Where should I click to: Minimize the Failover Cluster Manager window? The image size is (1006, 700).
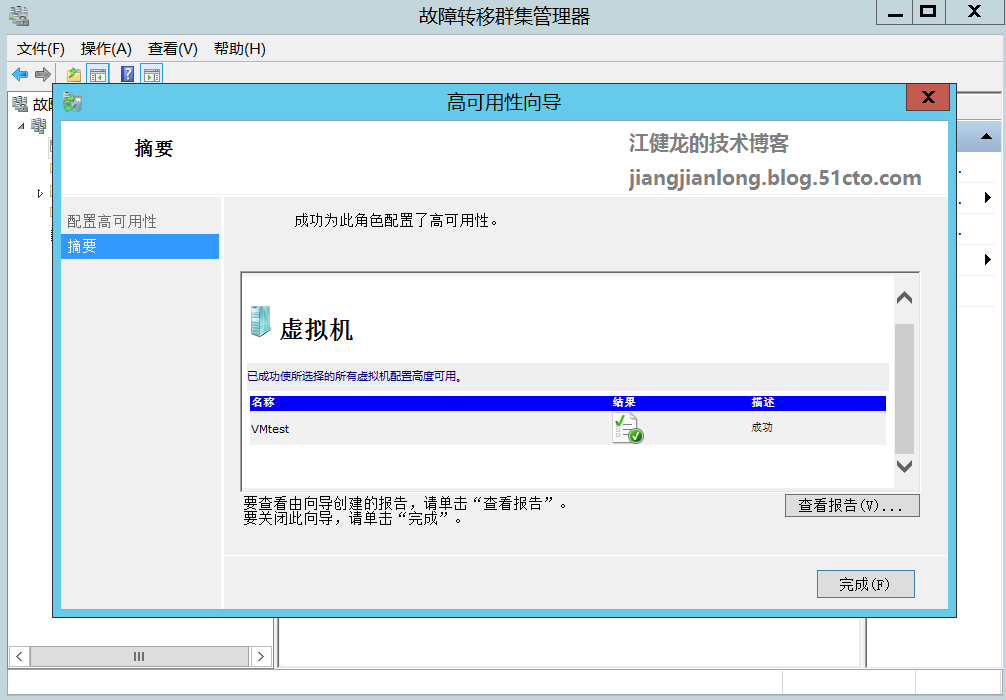895,12
